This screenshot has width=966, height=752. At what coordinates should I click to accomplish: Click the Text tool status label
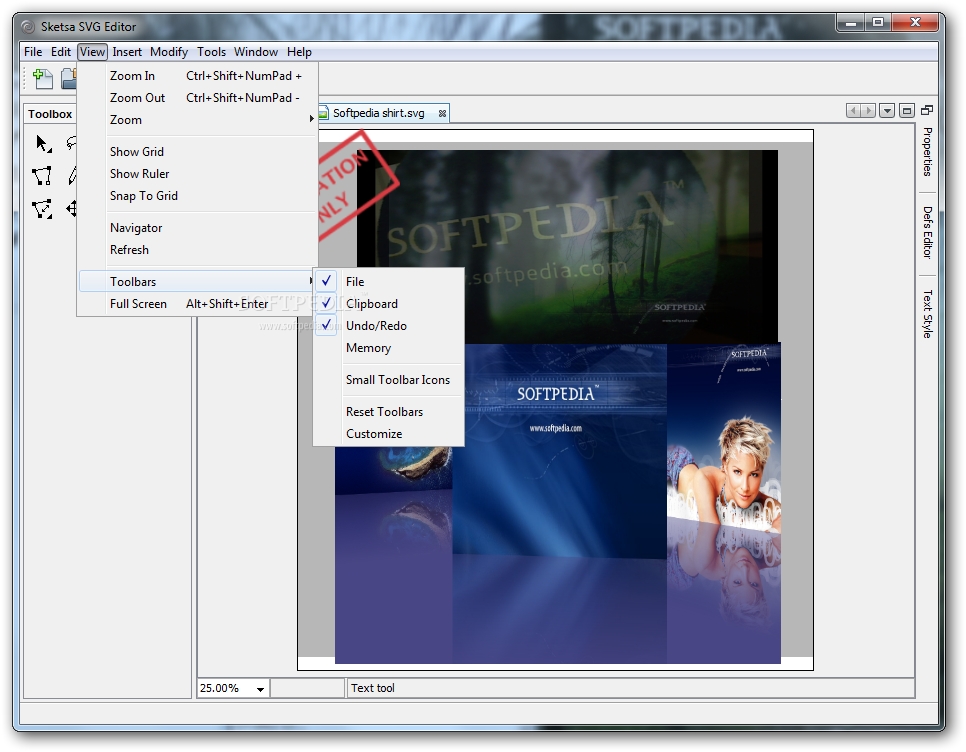(373, 688)
